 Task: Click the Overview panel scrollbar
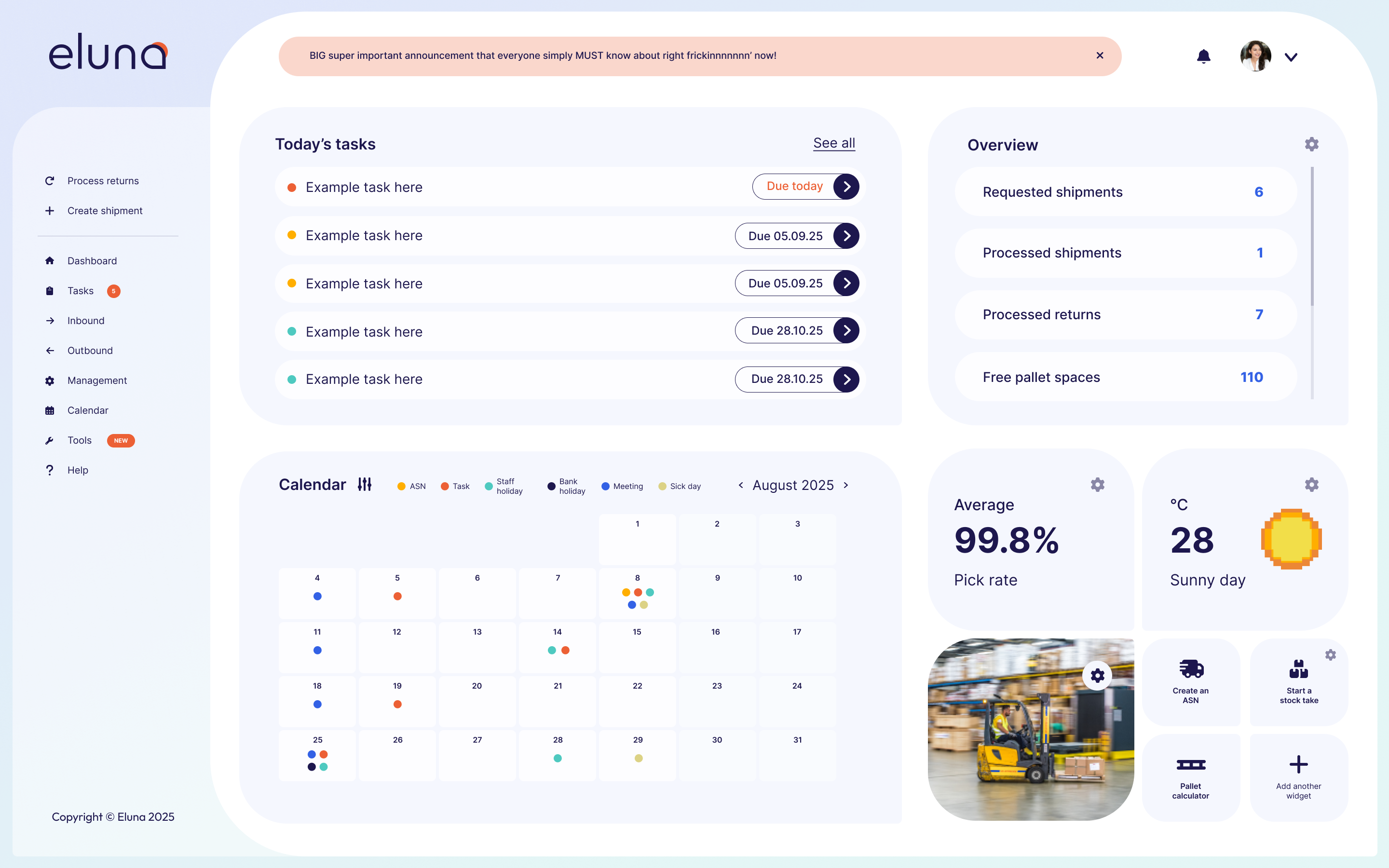[x=1312, y=236]
